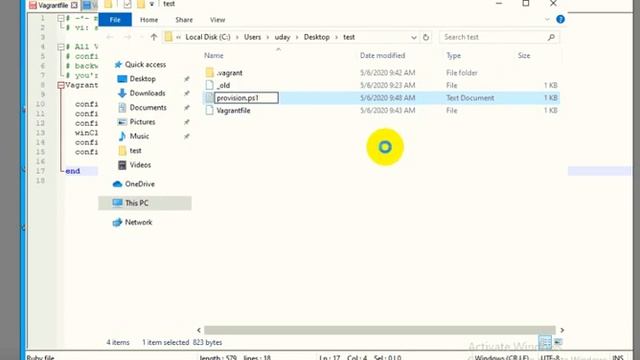Image resolution: width=640 pixels, height=360 pixels.
Task: Open the File tab in File Explorer
Action: [115, 20]
